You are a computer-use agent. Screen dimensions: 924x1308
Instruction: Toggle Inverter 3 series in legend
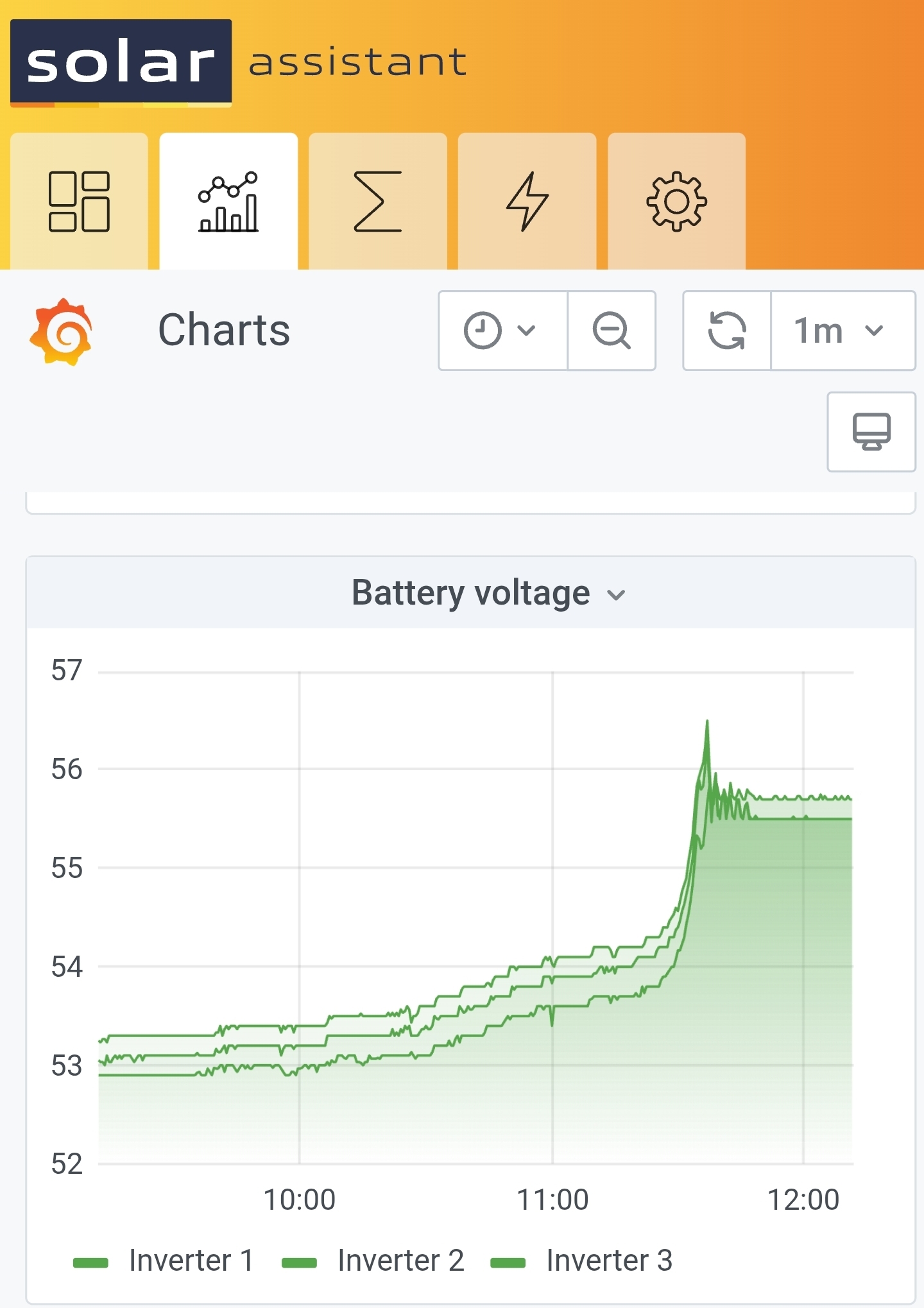click(610, 1261)
